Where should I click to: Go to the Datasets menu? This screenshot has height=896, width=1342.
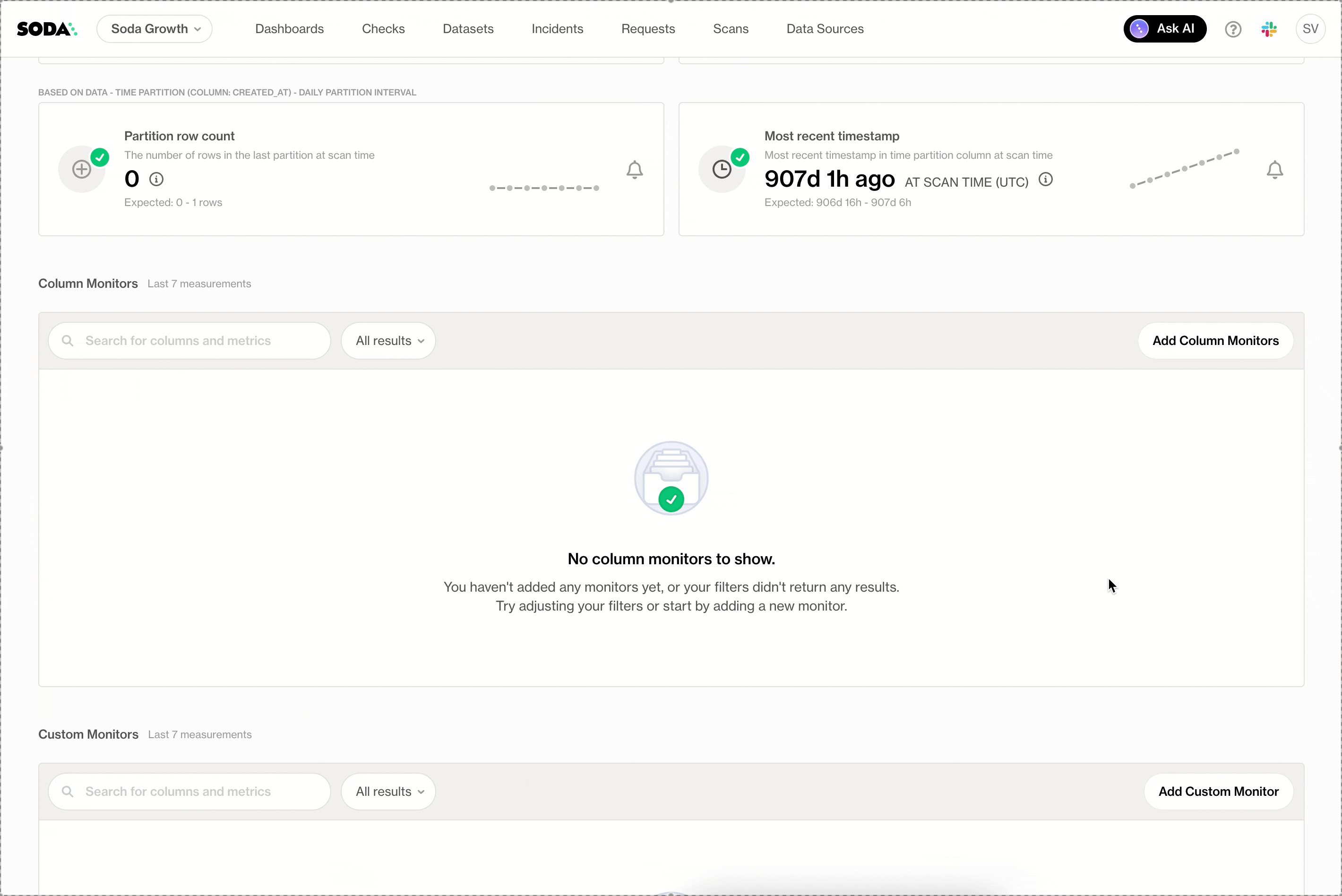pyautogui.click(x=468, y=29)
